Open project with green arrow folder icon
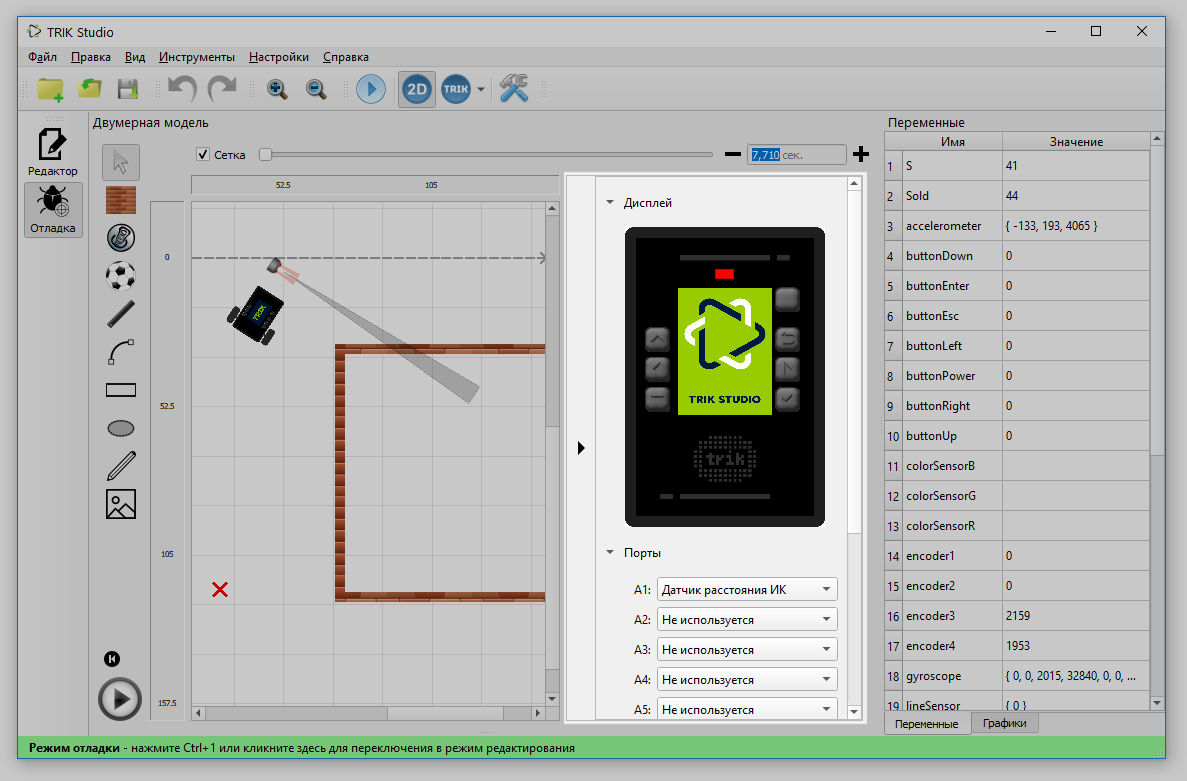This screenshot has height=781, width=1187. tap(90, 89)
